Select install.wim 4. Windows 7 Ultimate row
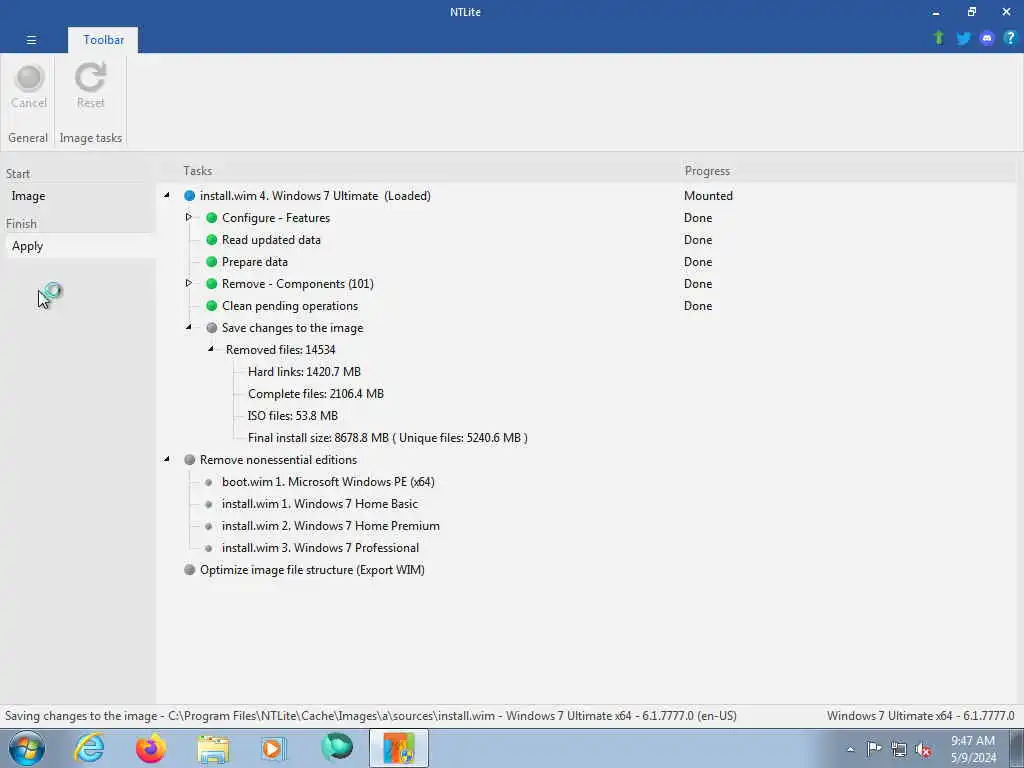 (x=315, y=196)
